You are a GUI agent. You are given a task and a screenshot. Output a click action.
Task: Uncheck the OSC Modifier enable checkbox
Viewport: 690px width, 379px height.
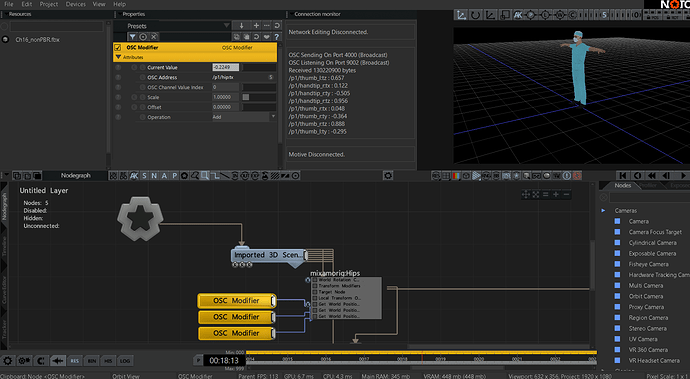pos(117,48)
